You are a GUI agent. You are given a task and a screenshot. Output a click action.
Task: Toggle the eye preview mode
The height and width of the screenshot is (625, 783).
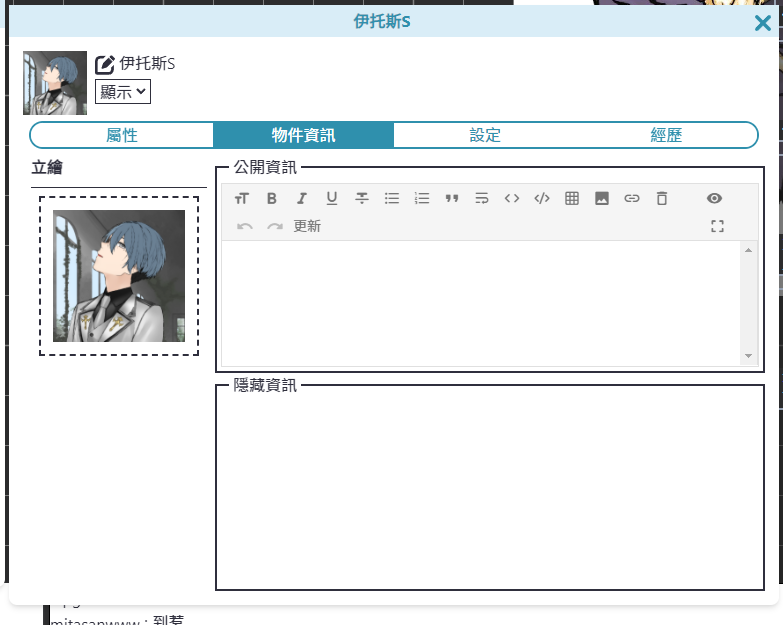(x=714, y=199)
